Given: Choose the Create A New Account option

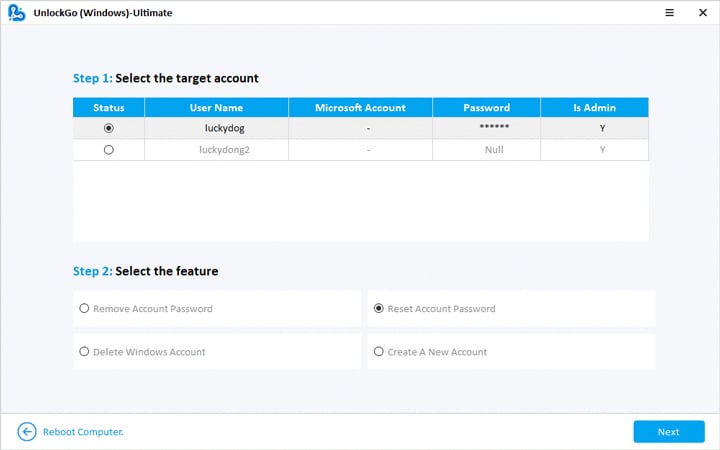Looking at the screenshot, I should pos(378,352).
